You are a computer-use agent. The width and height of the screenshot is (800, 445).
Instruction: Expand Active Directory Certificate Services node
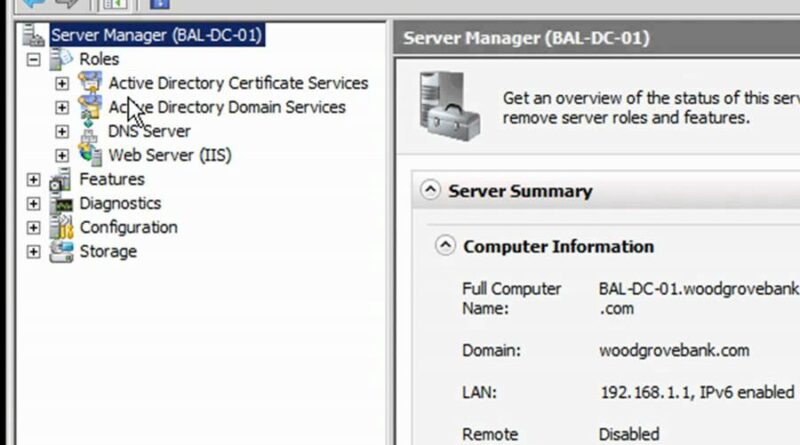tap(62, 83)
